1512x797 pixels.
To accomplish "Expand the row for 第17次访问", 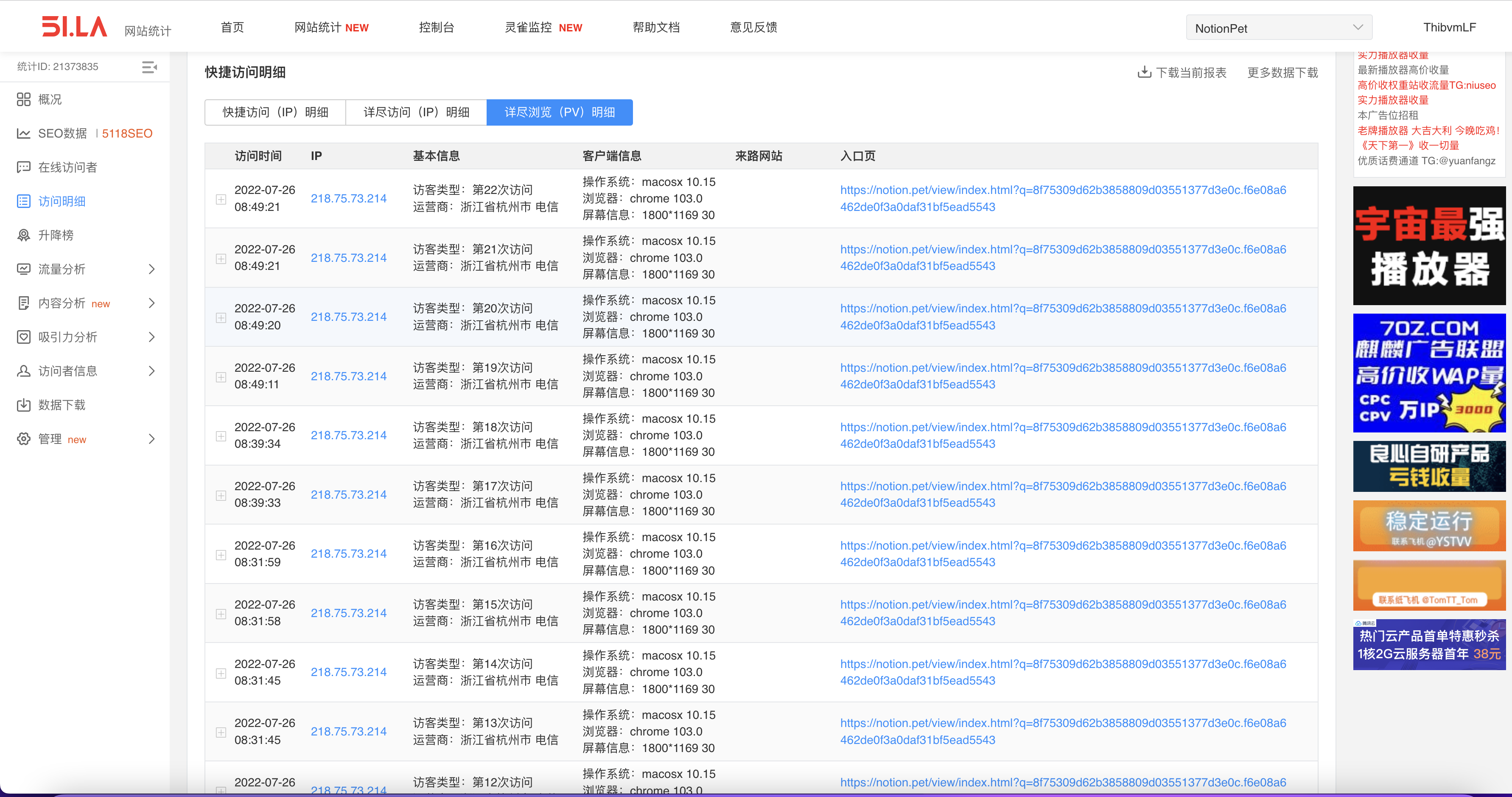I will click(x=221, y=496).
